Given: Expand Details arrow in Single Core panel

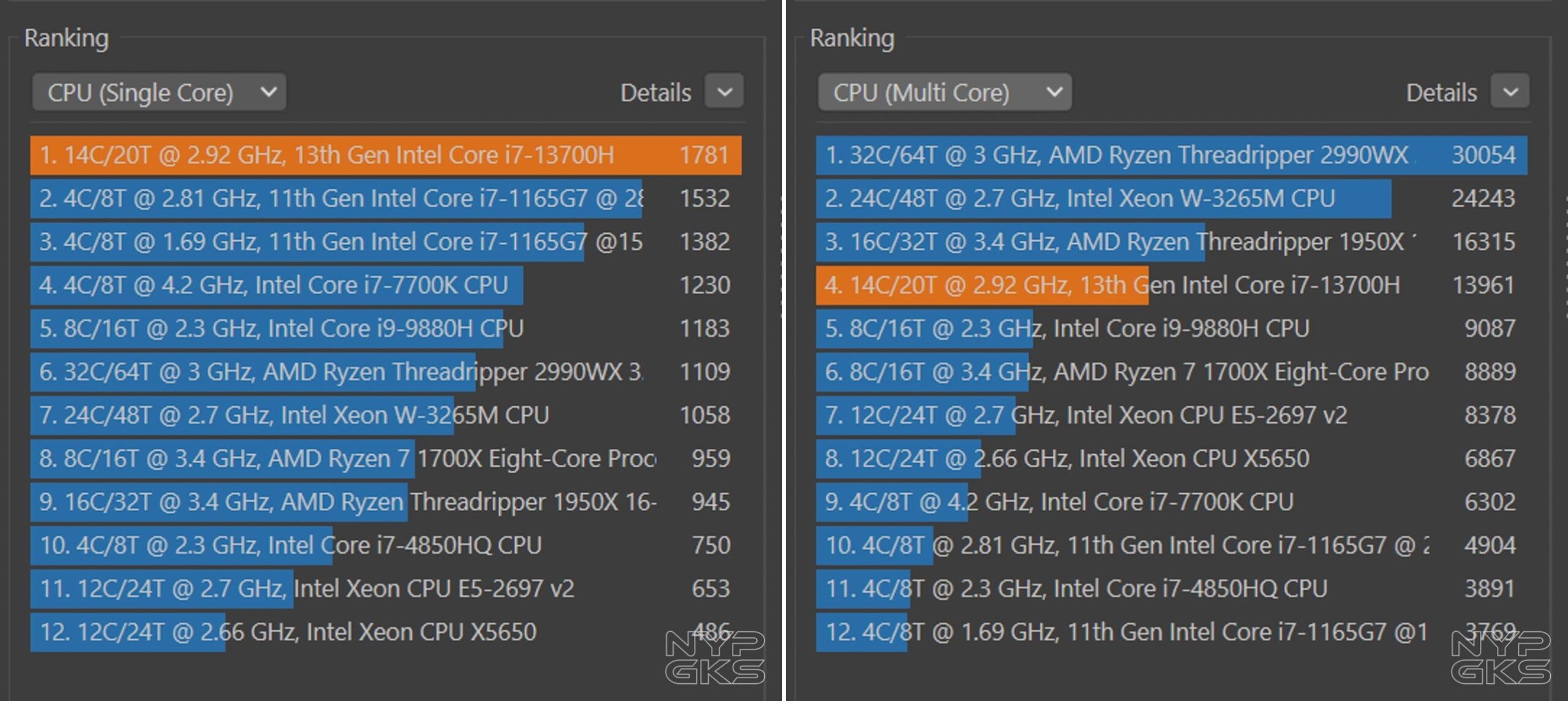Looking at the screenshot, I should pos(725,91).
